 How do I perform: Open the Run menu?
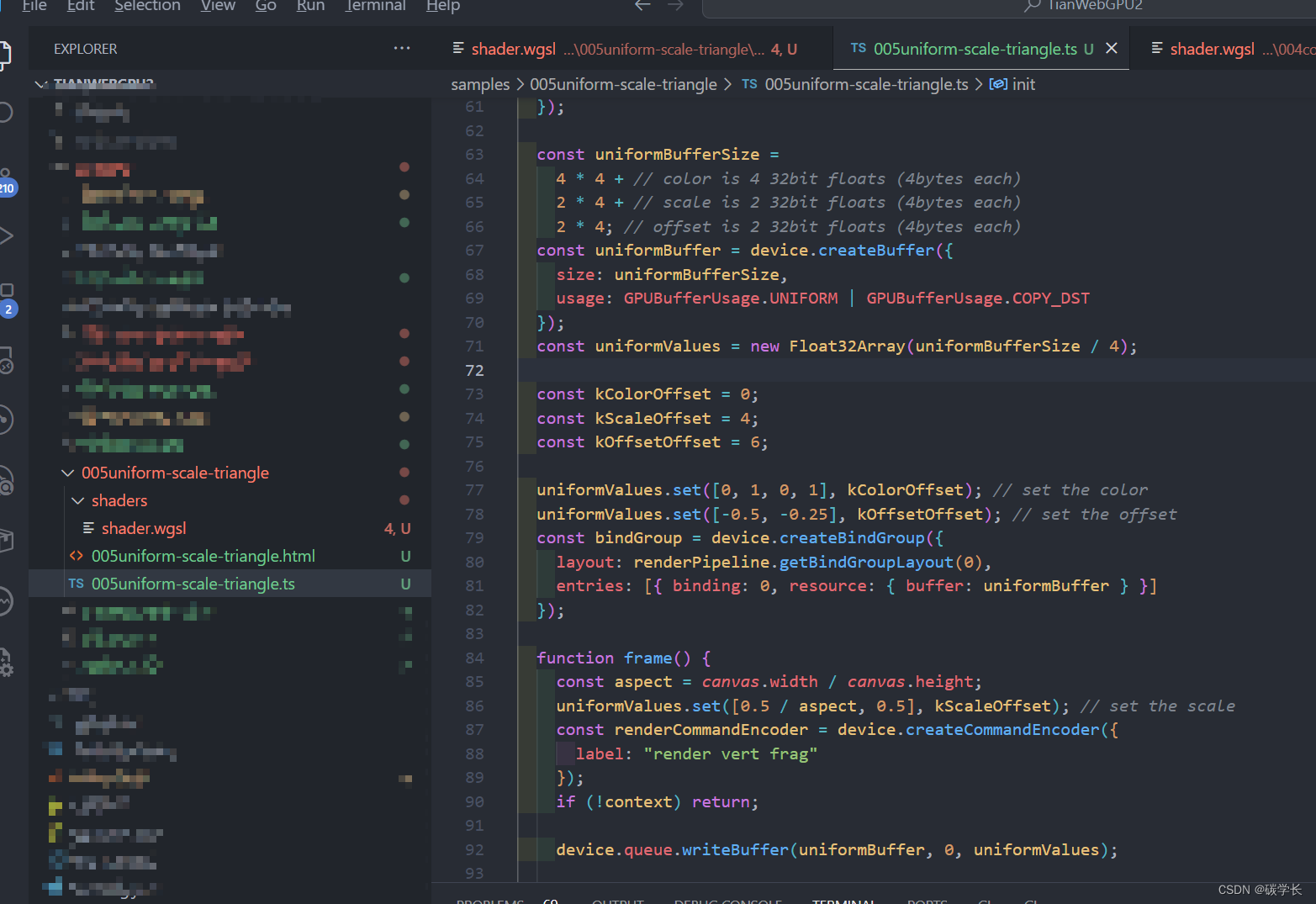click(310, 6)
